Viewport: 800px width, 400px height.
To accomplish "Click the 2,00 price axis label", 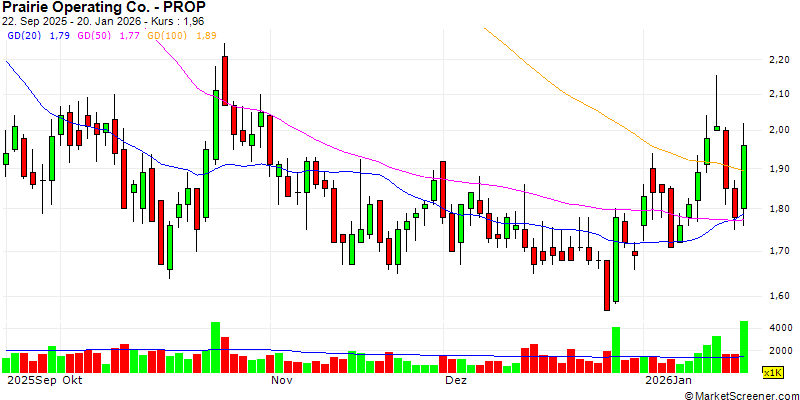I will (779, 130).
